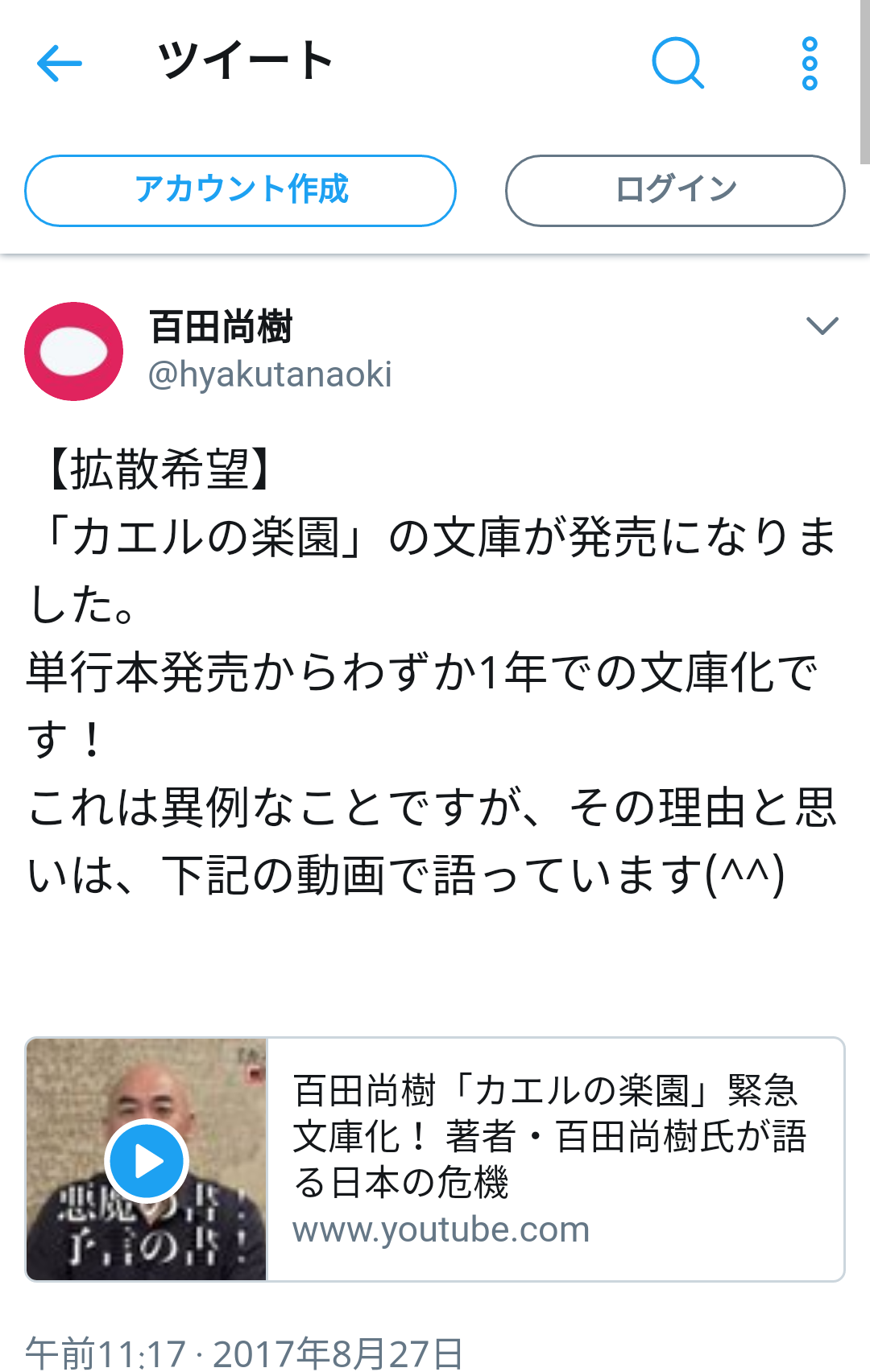Screen dimensions: 870x1372
Task: Open search with the magnifier icon
Action: [678, 63]
